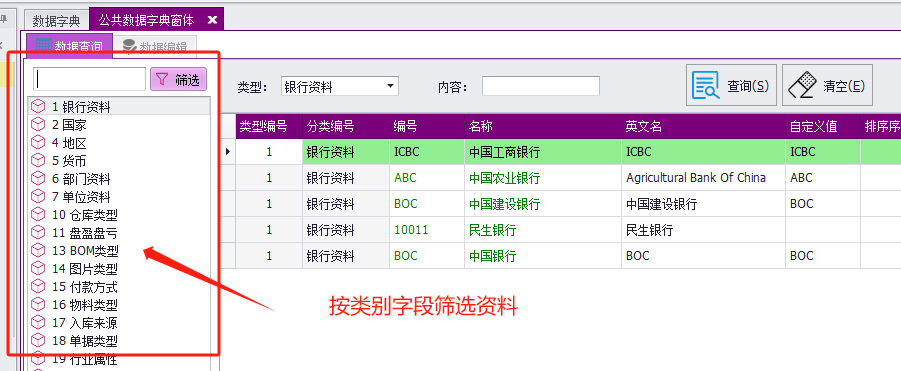
Task: Click the cube icon beside 1 银行资料
Action: click(38, 106)
